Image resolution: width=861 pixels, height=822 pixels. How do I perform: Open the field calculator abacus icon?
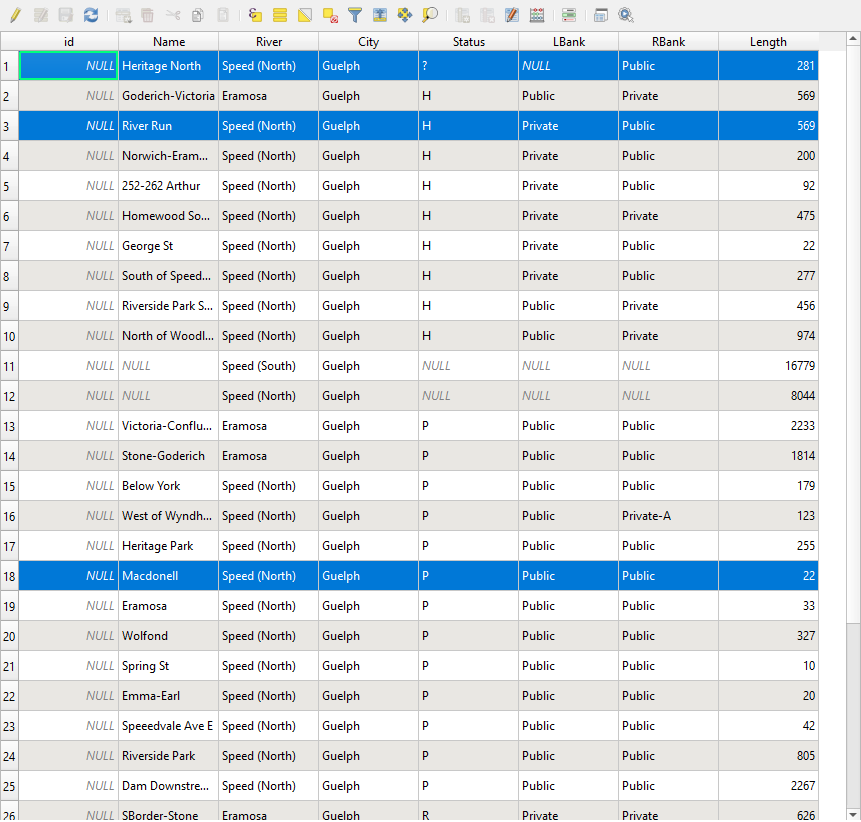click(x=537, y=15)
